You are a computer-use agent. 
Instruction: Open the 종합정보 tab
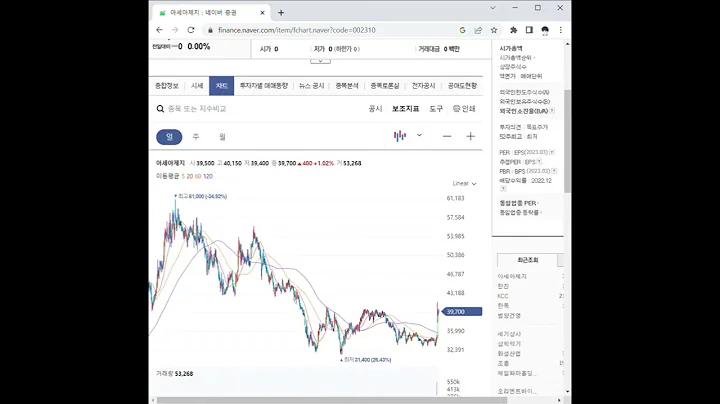[x=166, y=86]
